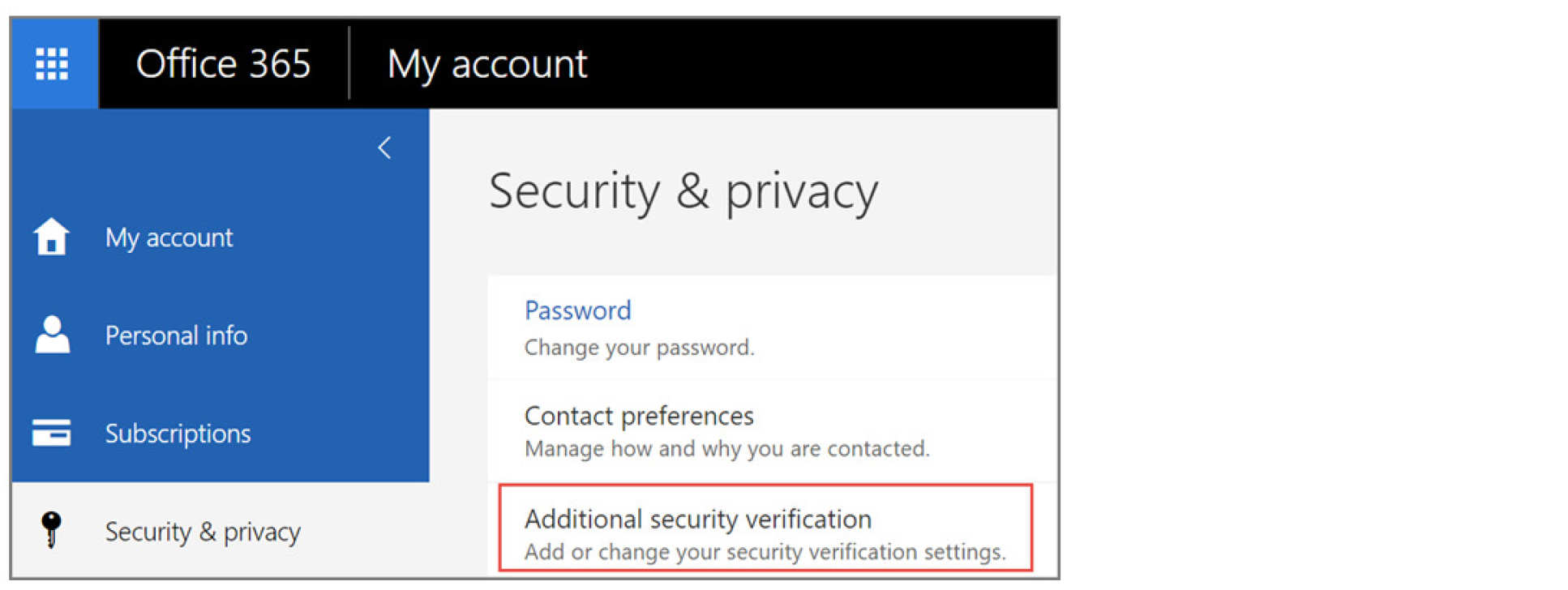The height and width of the screenshot is (590, 1568).
Task: Click the person icon for Personal info
Action: click(52, 335)
